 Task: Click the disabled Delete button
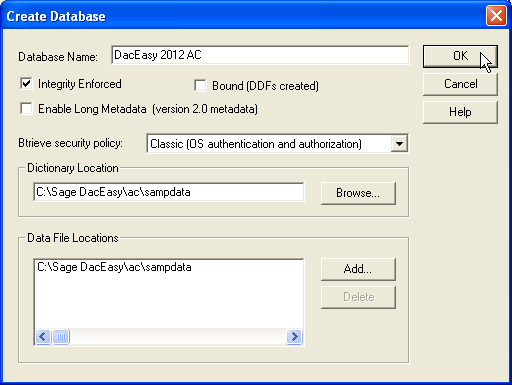pyautogui.click(x=358, y=297)
